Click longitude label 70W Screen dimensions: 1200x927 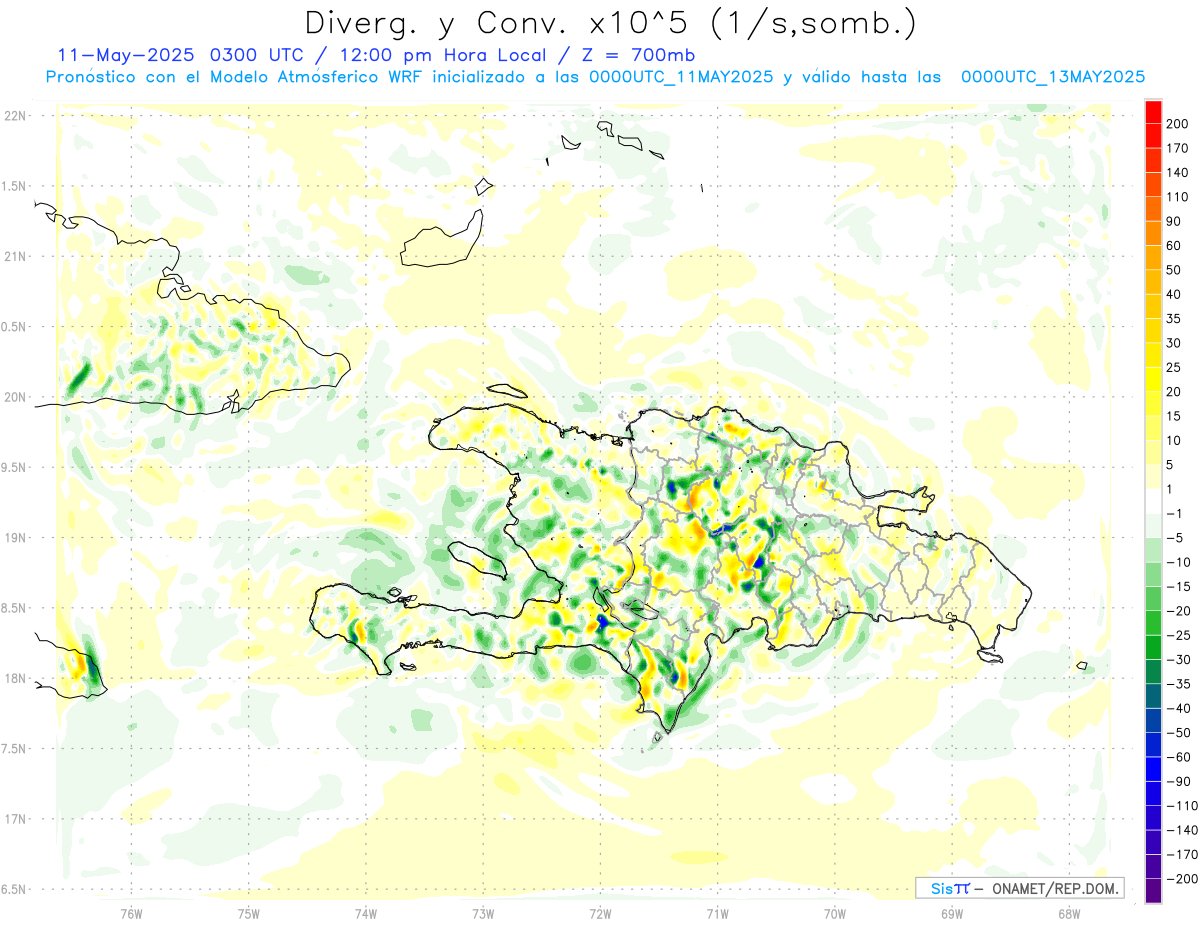coord(835,913)
